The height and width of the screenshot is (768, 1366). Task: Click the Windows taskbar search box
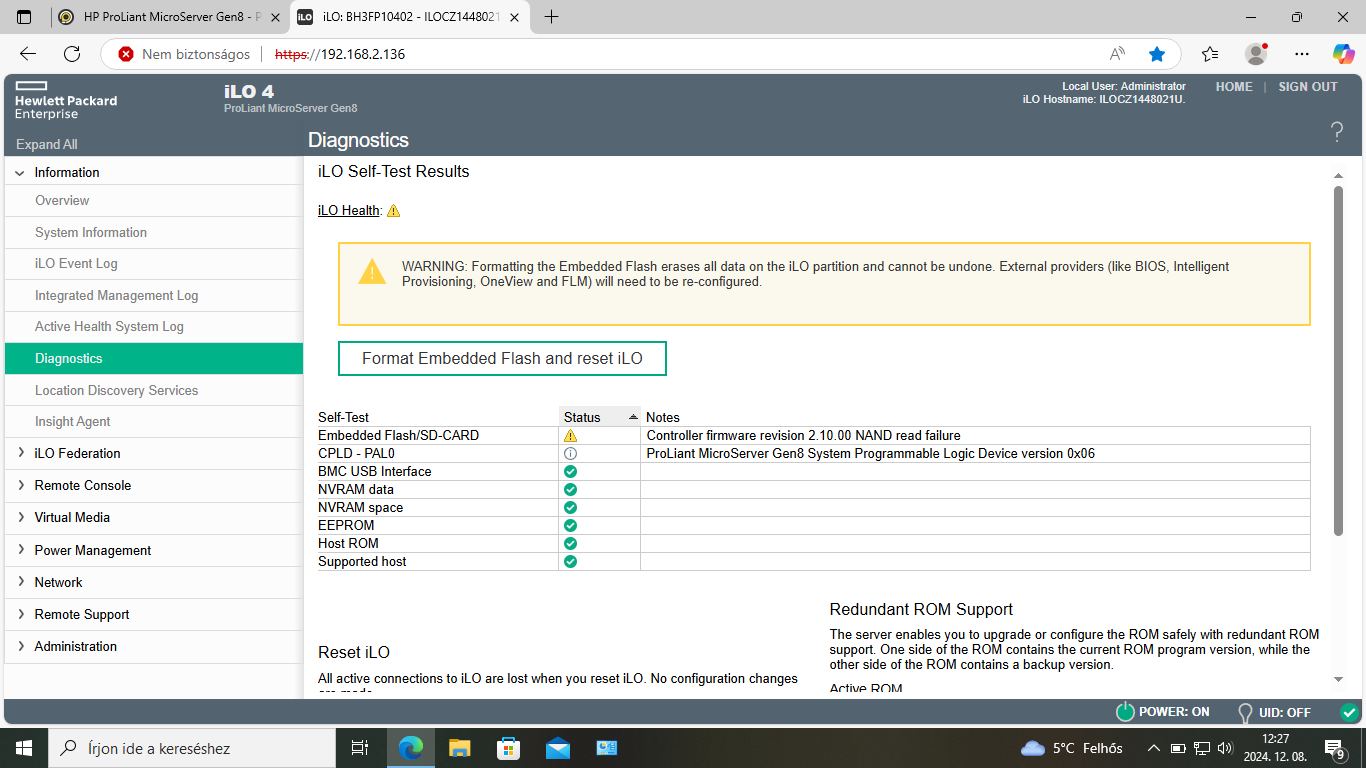pyautogui.click(x=192, y=748)
